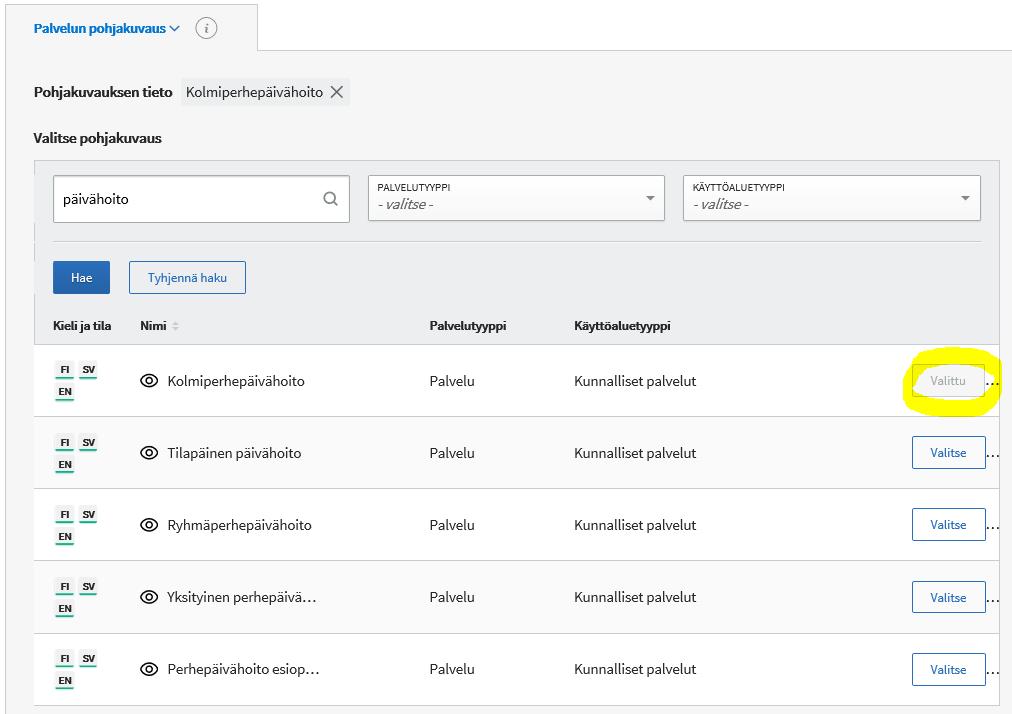Click FI language badge in Yksityinen perhepäivä… row
This screenshot has width=1012, height=714.
click(x=65, y=587)
